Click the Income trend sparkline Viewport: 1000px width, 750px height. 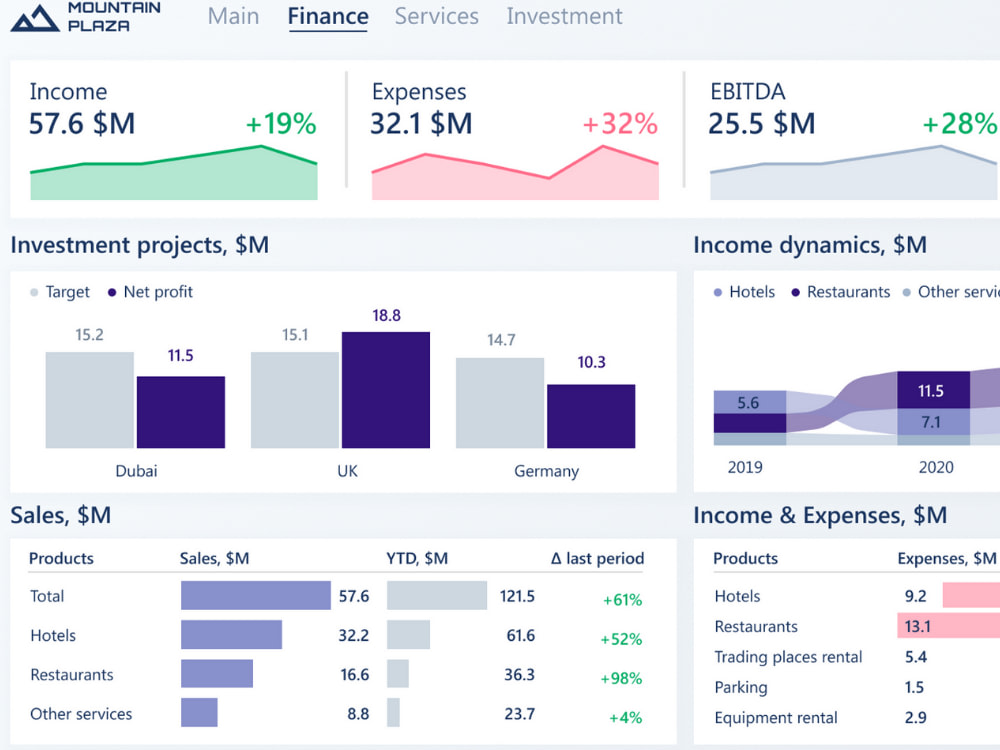tap(173, 175)
